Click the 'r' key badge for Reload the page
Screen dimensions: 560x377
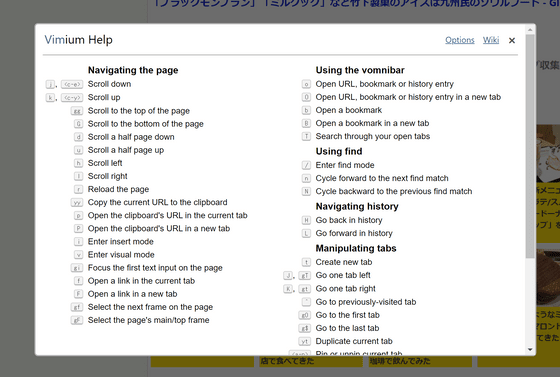79,189
